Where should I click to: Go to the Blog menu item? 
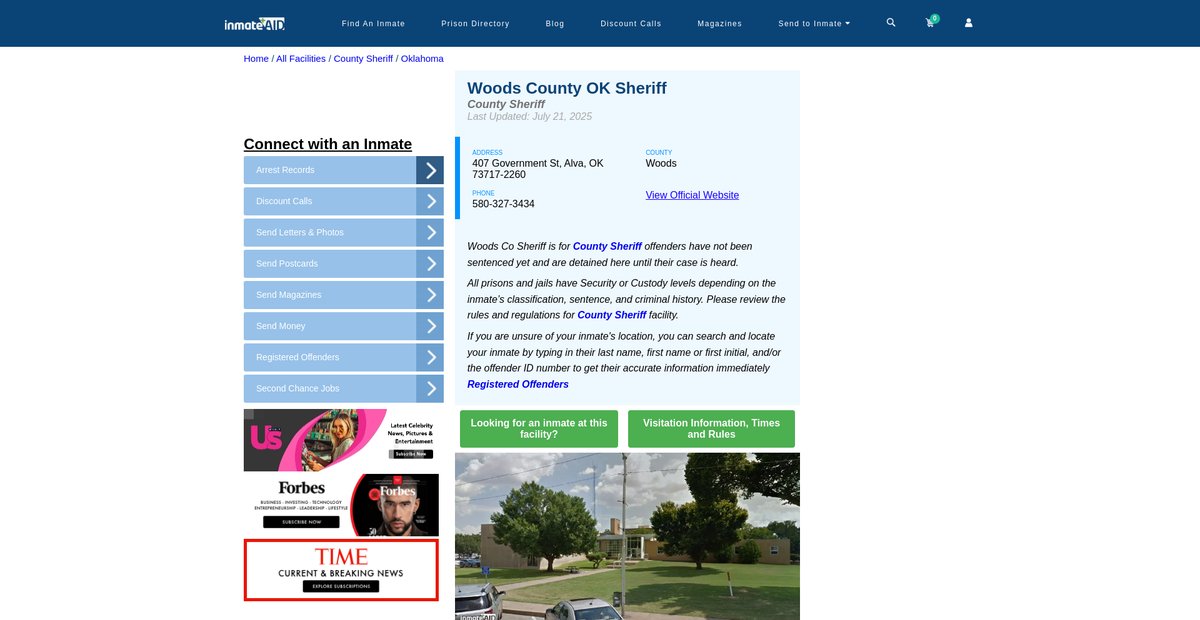pos(555,23)
